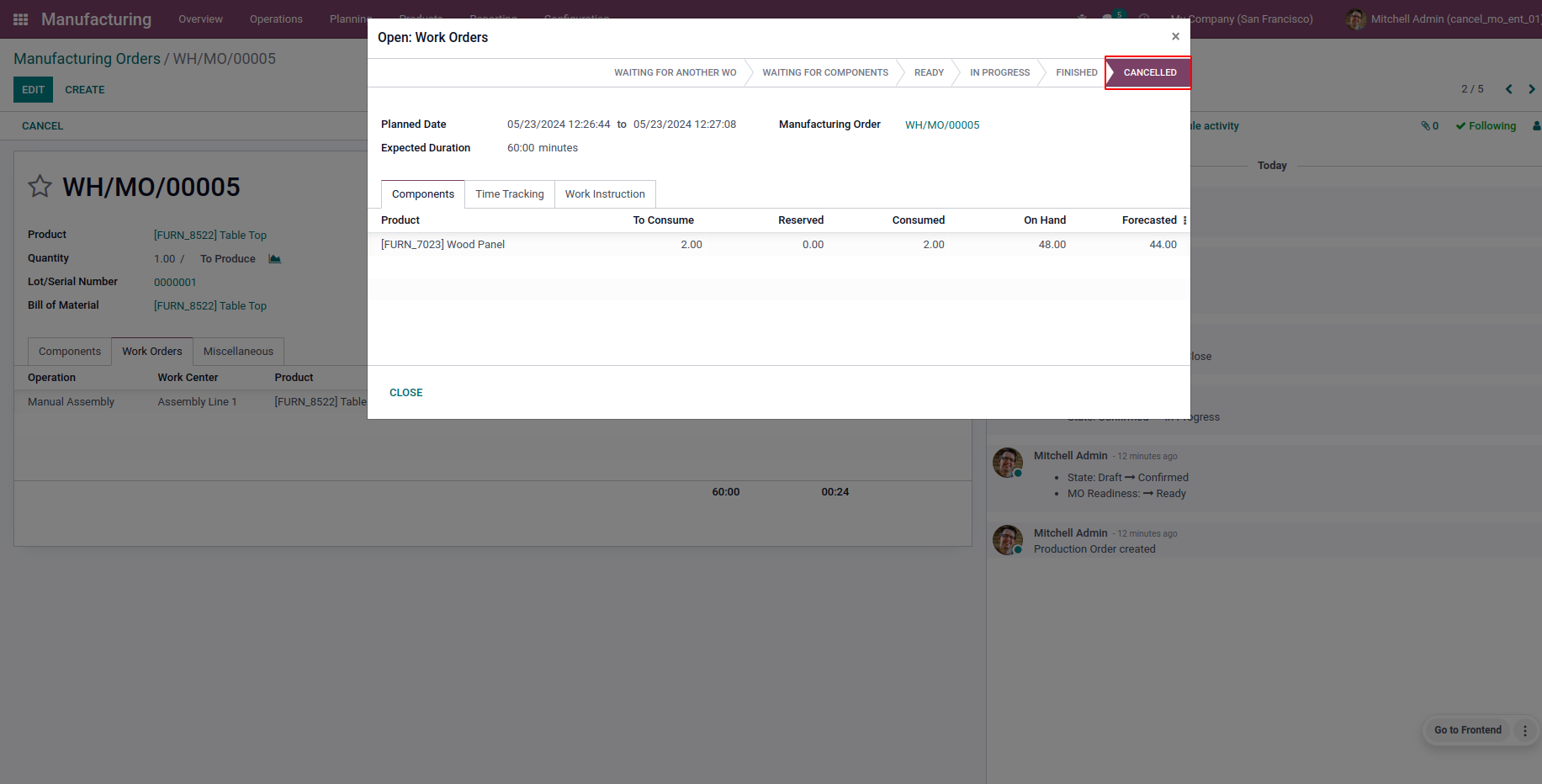Image resolution: width=1542 pixels, height=784 pixels.
Task: Go to previous manufacturing order record
Action: (1508, 89)
